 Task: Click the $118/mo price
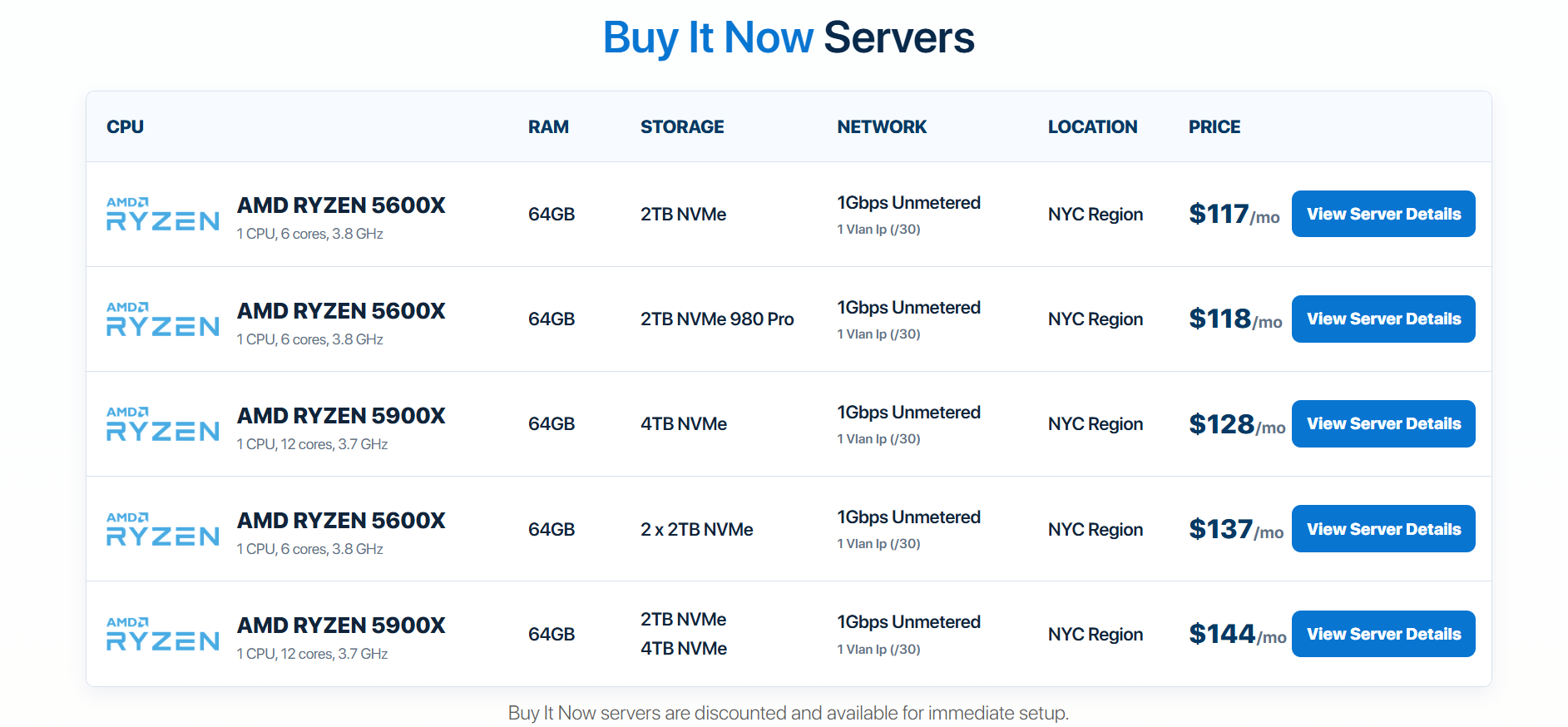(x=1235, y=319)
